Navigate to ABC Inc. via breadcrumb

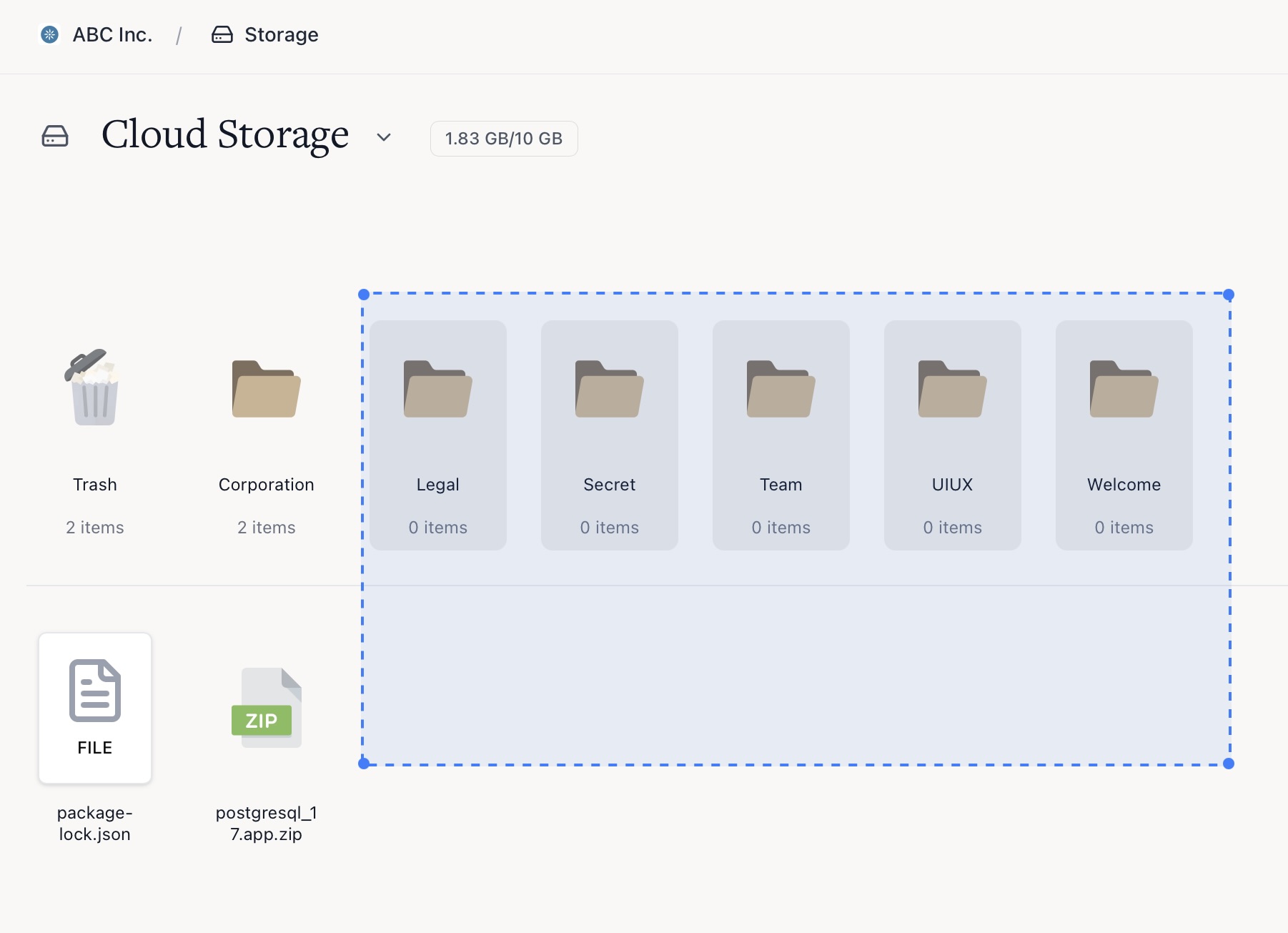(112, 34)
